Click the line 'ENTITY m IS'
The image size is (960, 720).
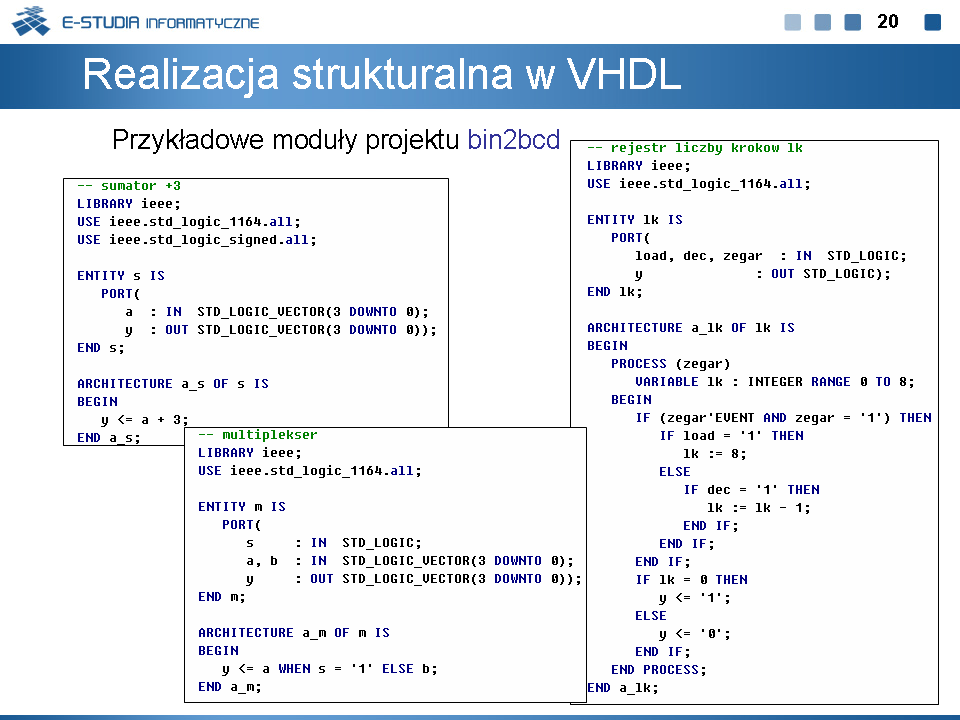coord(241,506)
